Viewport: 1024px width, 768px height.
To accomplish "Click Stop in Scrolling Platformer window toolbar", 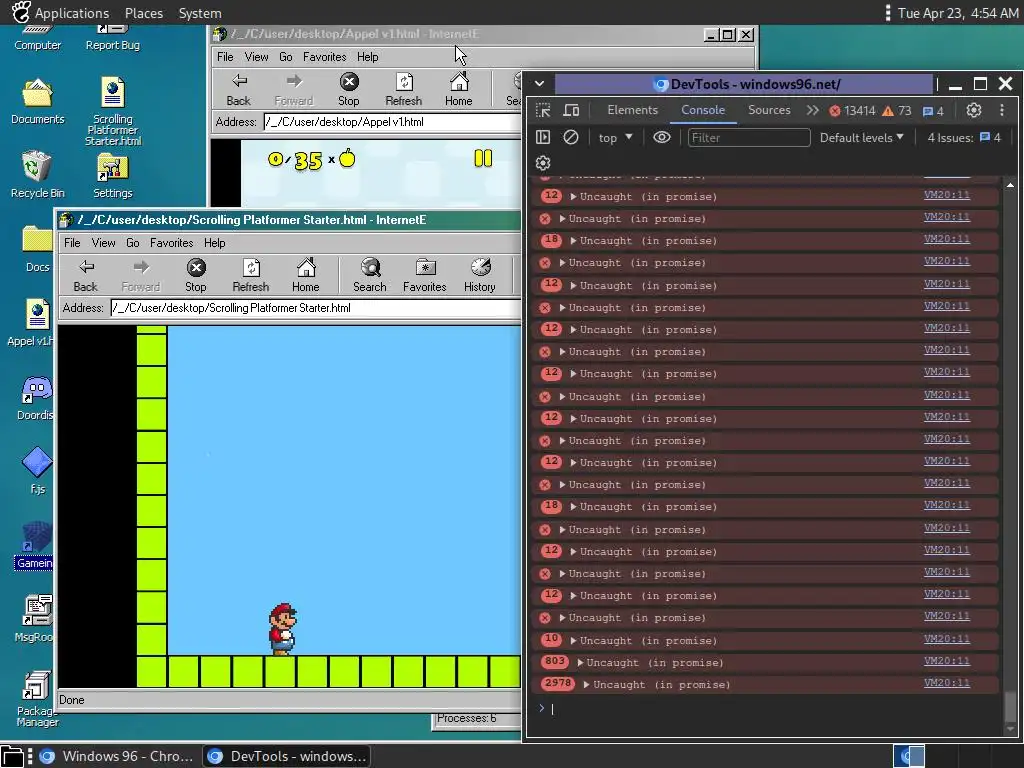I will (x=196, y=275).
